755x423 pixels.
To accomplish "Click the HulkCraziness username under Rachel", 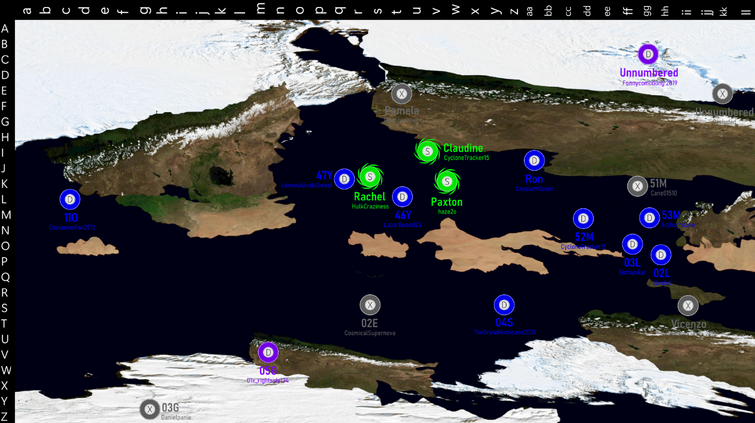I will (370, 207).
